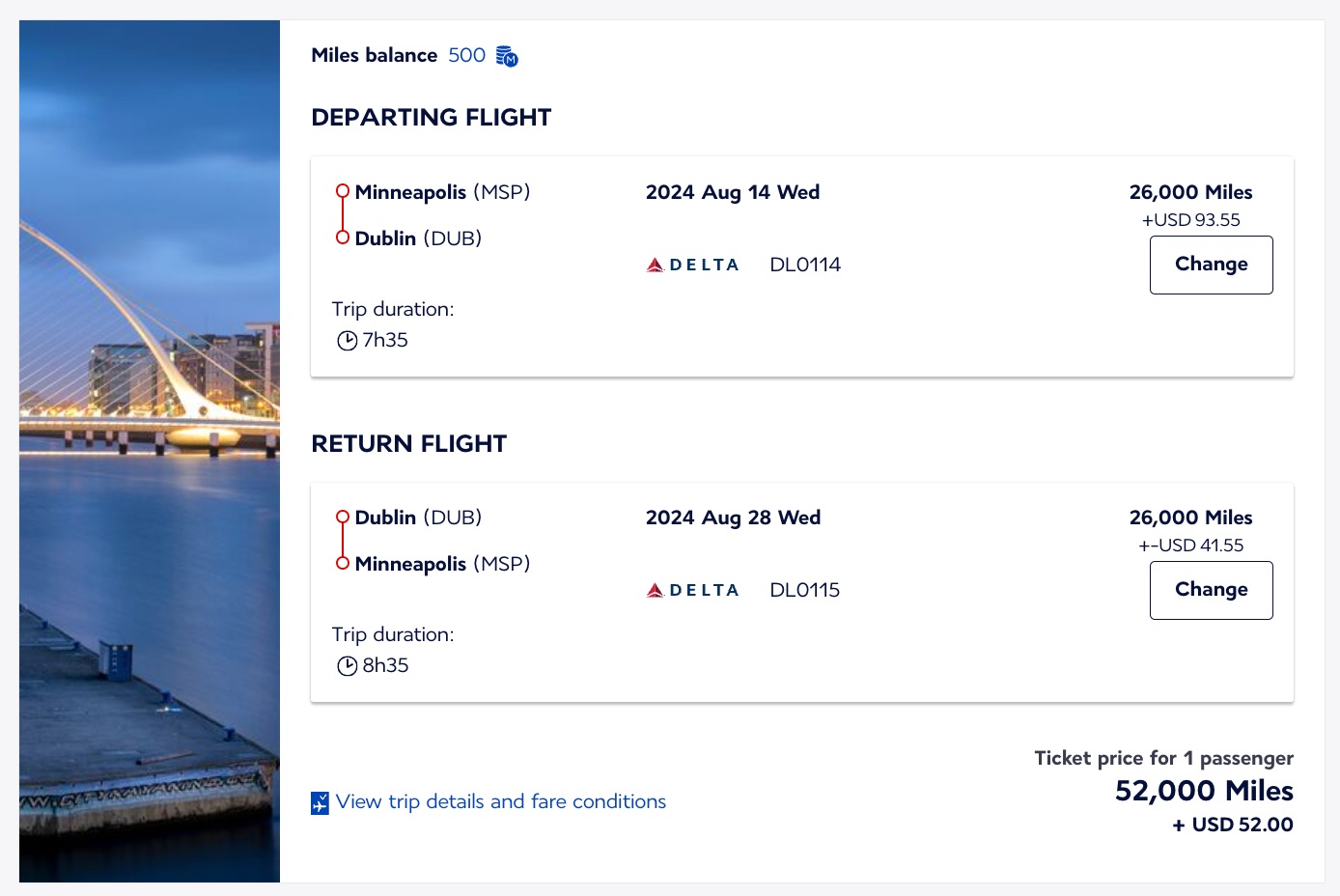Screen dimensions: 1340x896
Task: Click the 52,000 Miles ticket price
Action: pos(1203,791)
